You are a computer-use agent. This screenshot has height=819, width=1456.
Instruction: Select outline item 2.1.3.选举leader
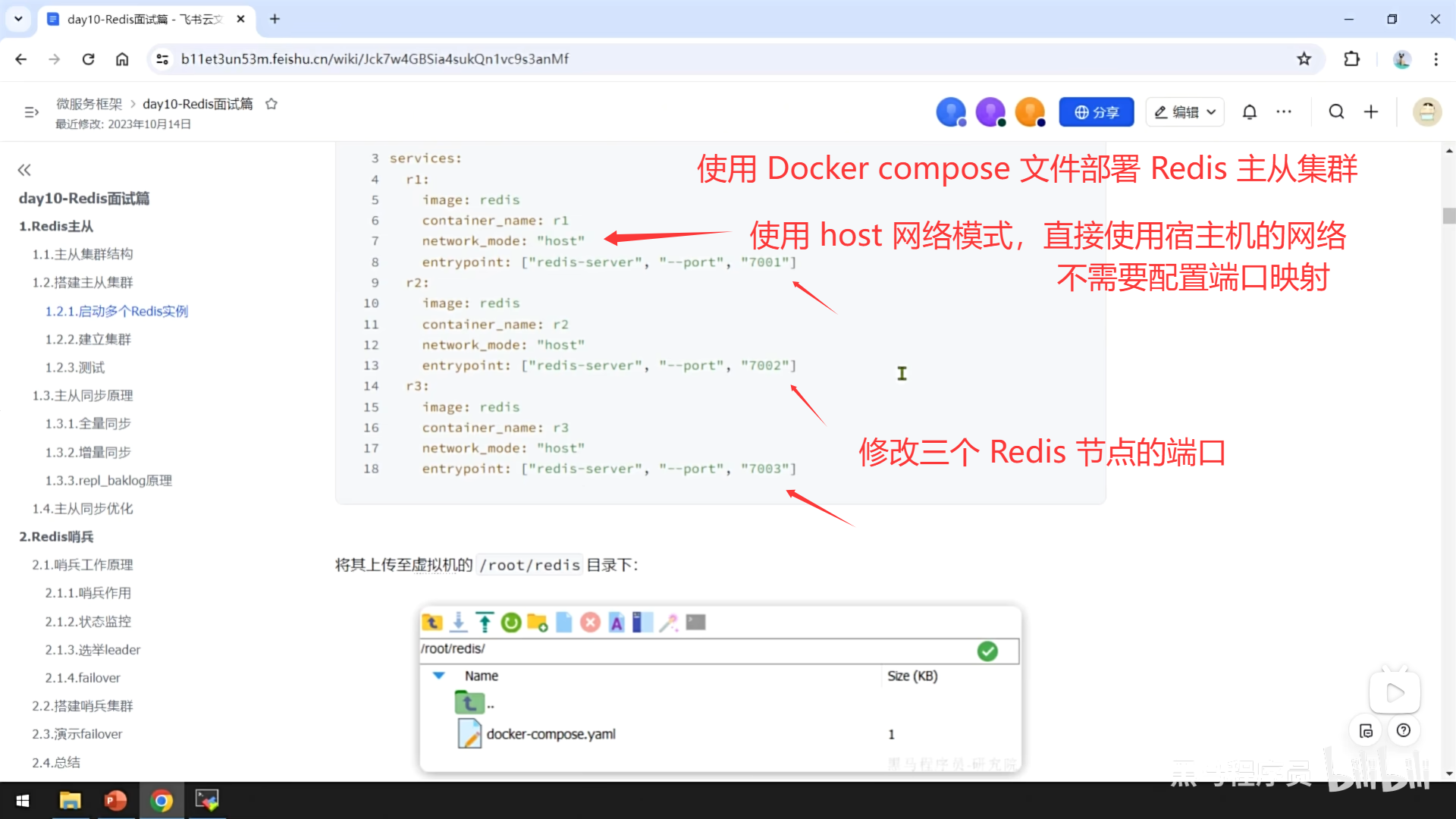coord(93,650)
